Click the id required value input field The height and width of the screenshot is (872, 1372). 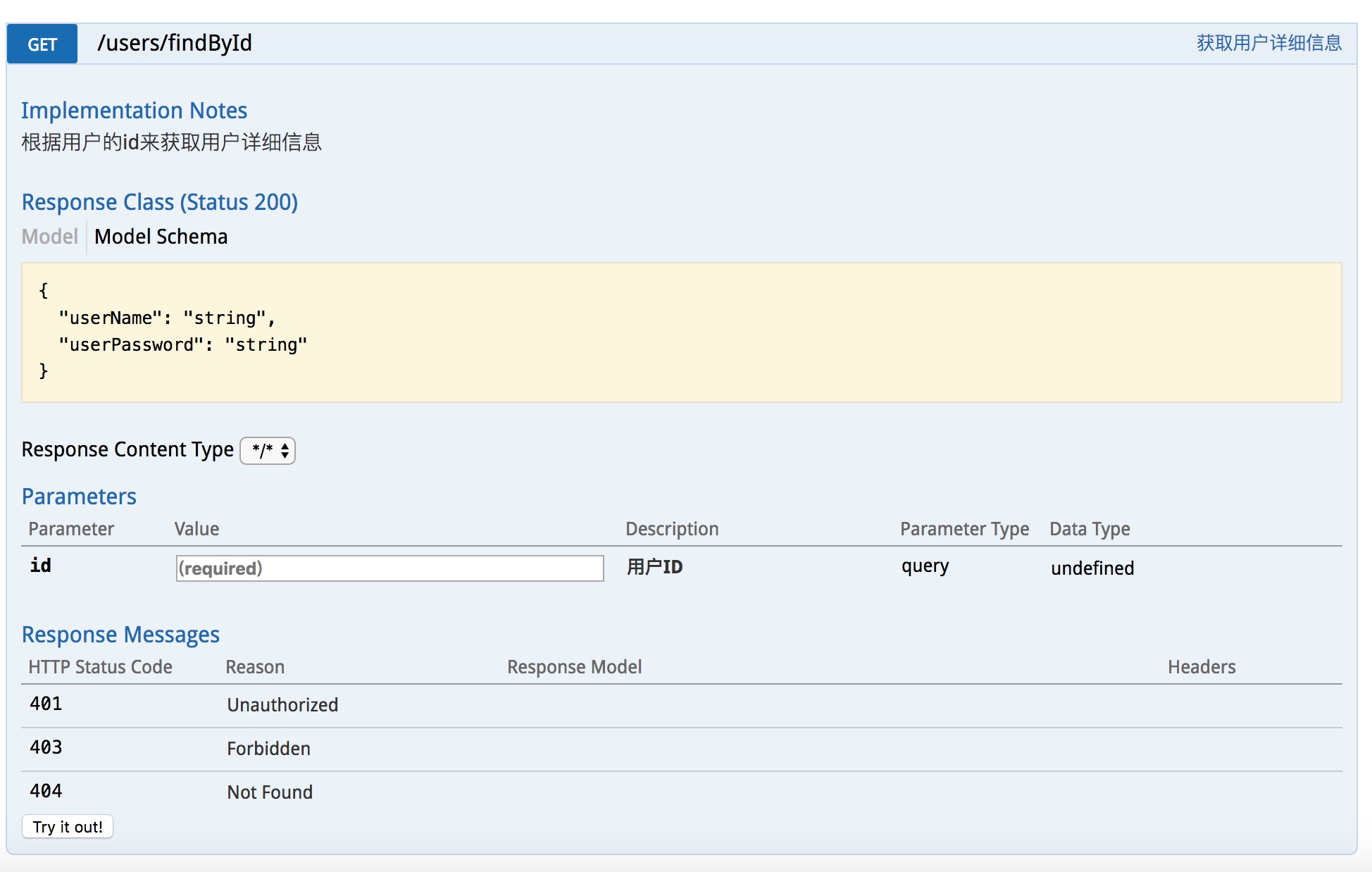coord(389,568)
